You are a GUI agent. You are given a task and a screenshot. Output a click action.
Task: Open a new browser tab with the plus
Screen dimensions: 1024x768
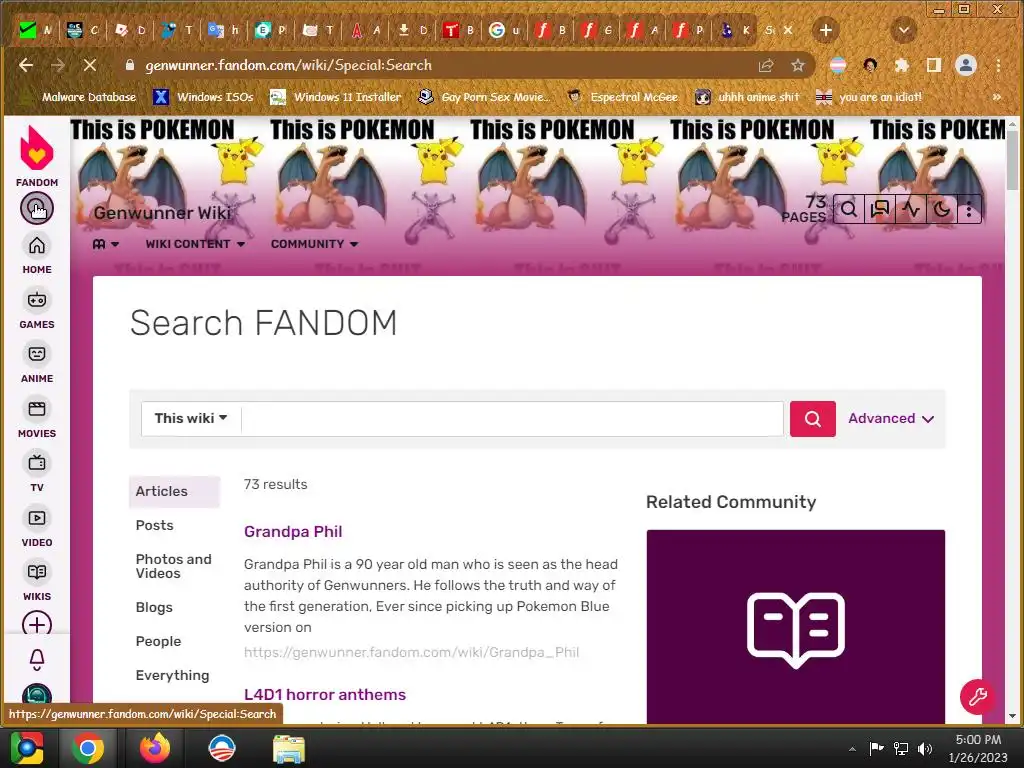(825, 30)
